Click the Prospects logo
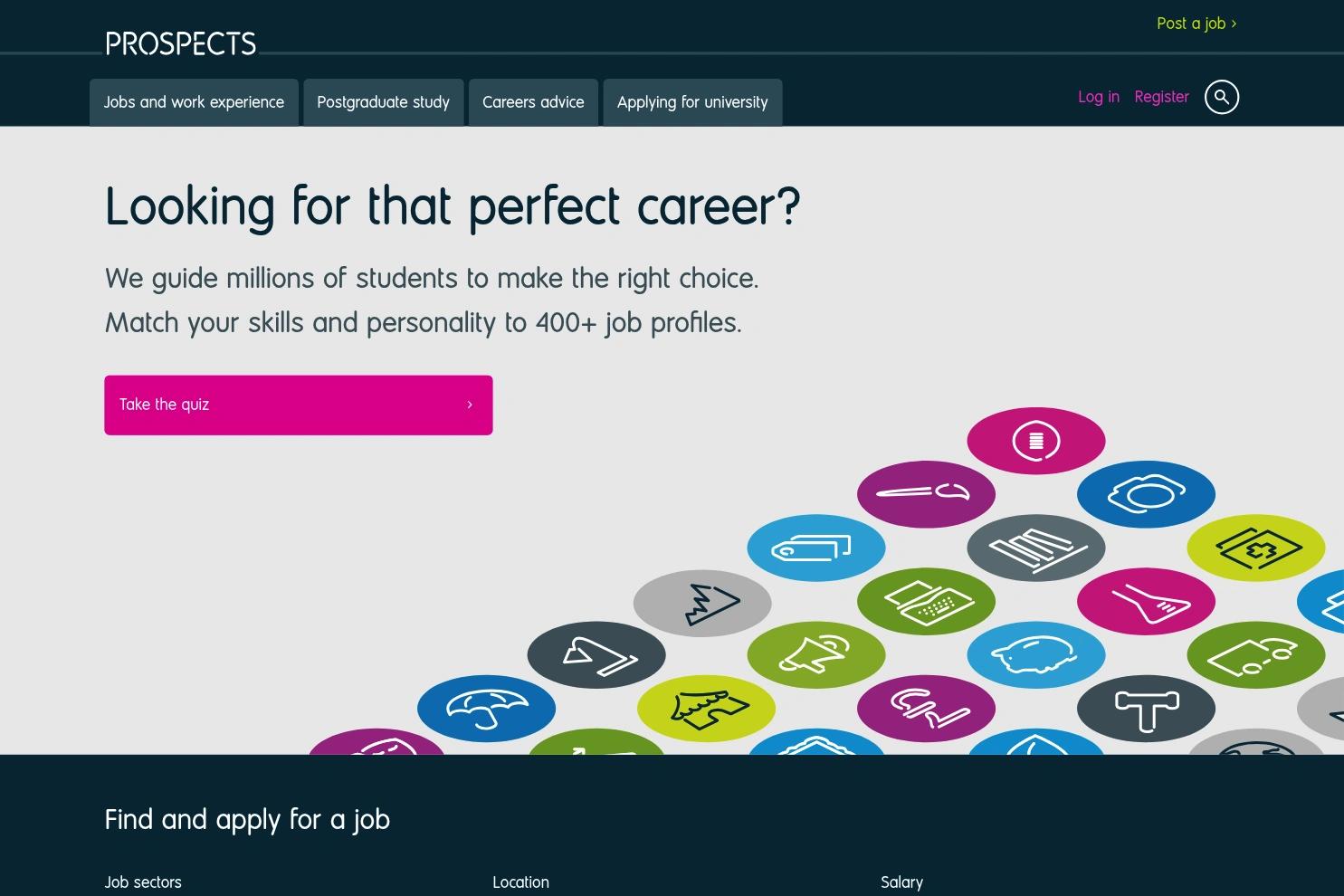Viewport: 1344px width, 896px height. tap(181, 43)
